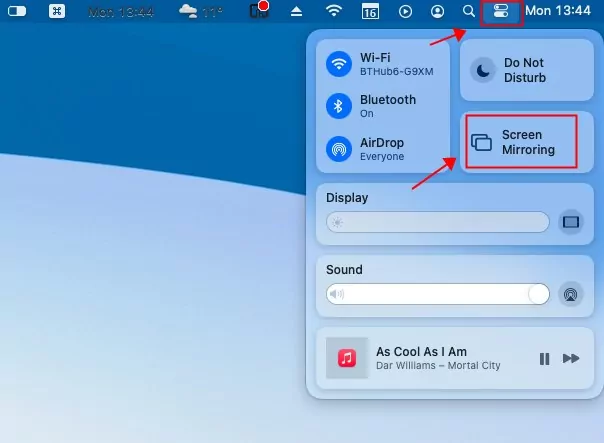Open Wi-Fi network details label
This screenshot has height=443, width=604.
coord(397,64)
